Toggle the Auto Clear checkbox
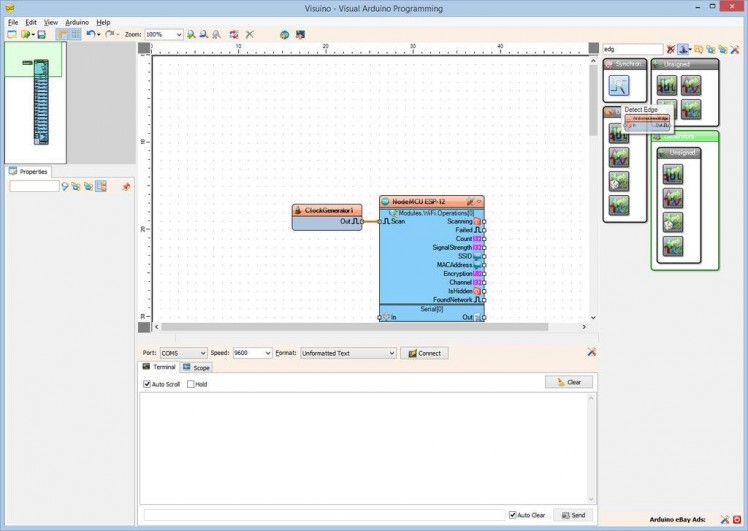Screen dimensions: 748x531 513,515
